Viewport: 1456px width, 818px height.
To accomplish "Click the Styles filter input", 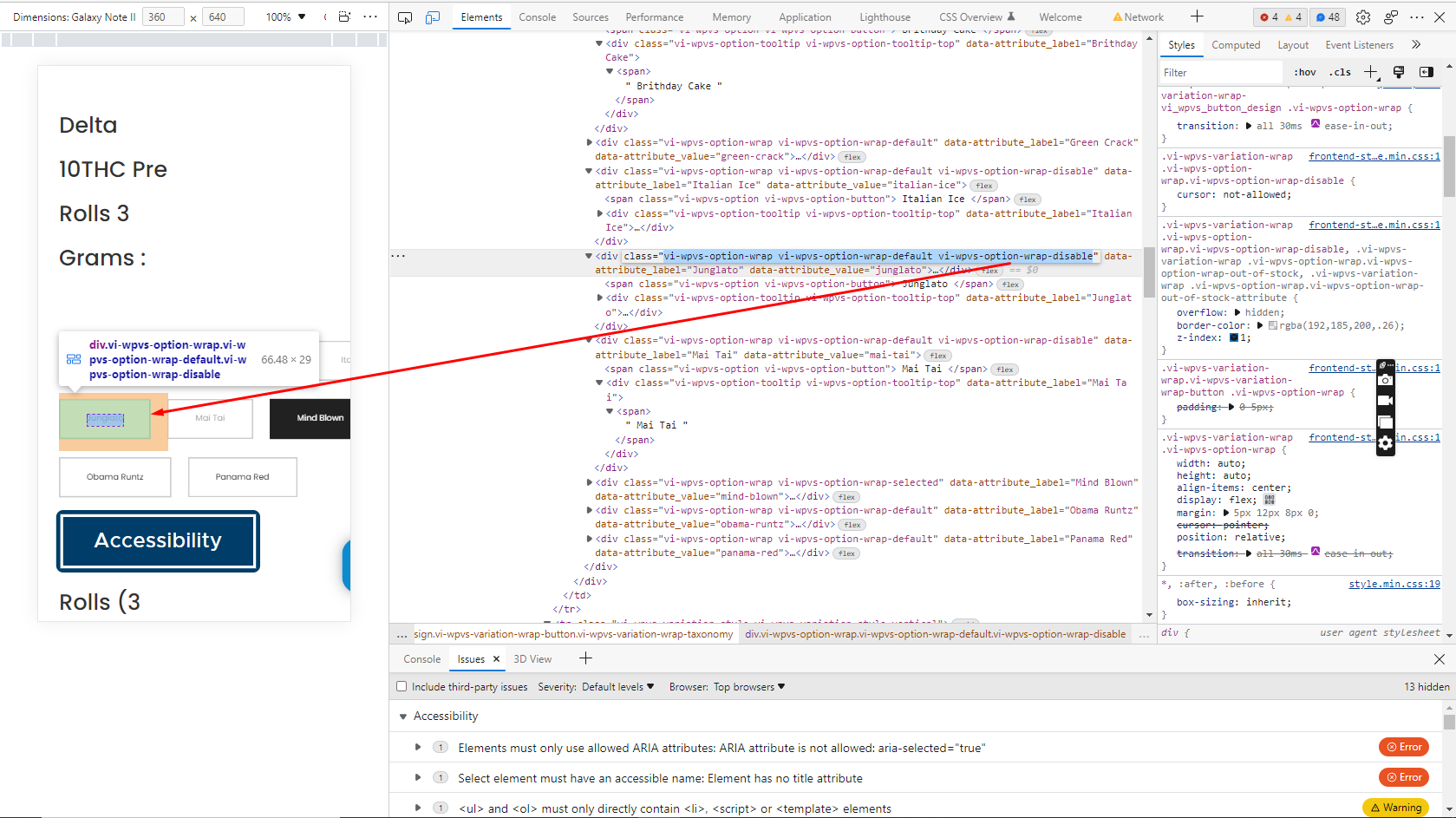I will pyautogui.click(x=1223, y=73).
